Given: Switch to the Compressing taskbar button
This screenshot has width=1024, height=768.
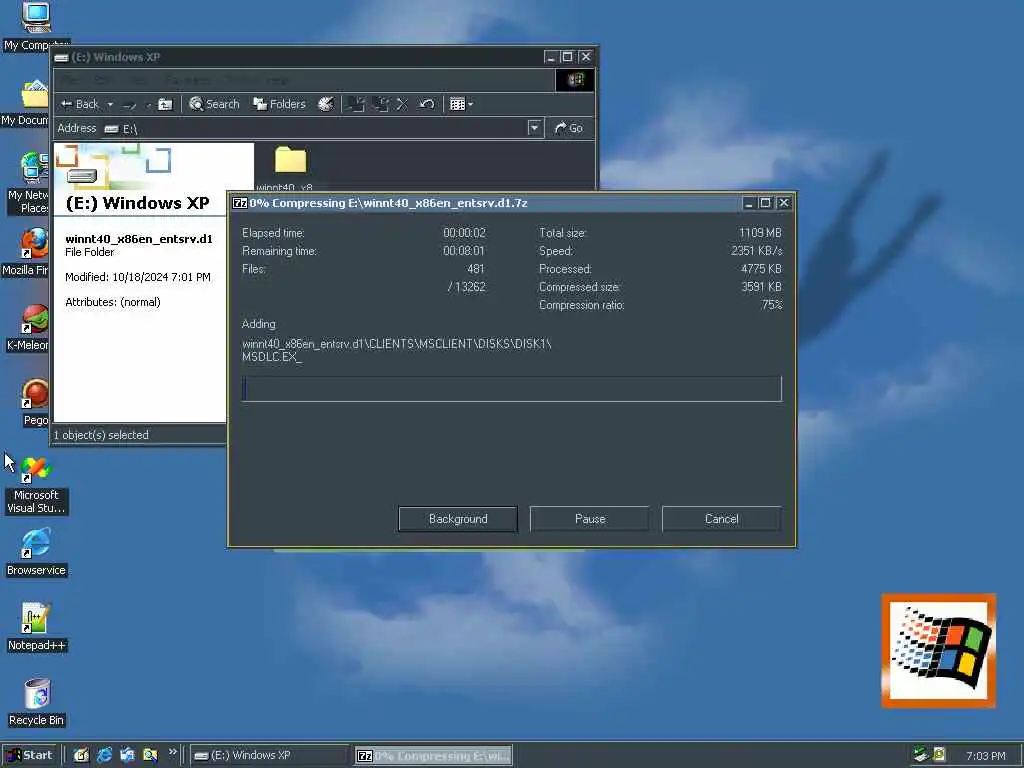Looking at the screenshot, I should (x=434, y=756).
